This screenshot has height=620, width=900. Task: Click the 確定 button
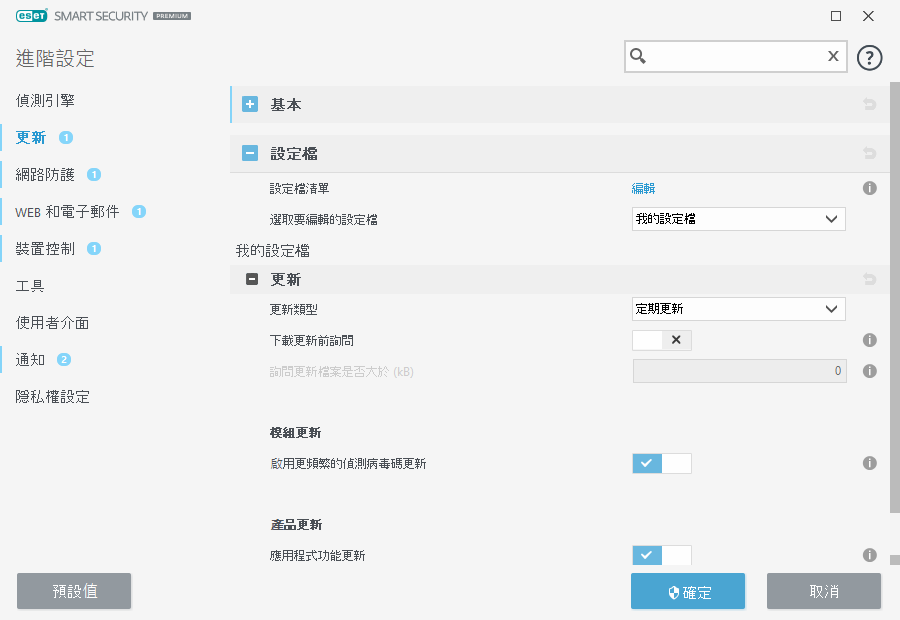[x=688, y=591]
